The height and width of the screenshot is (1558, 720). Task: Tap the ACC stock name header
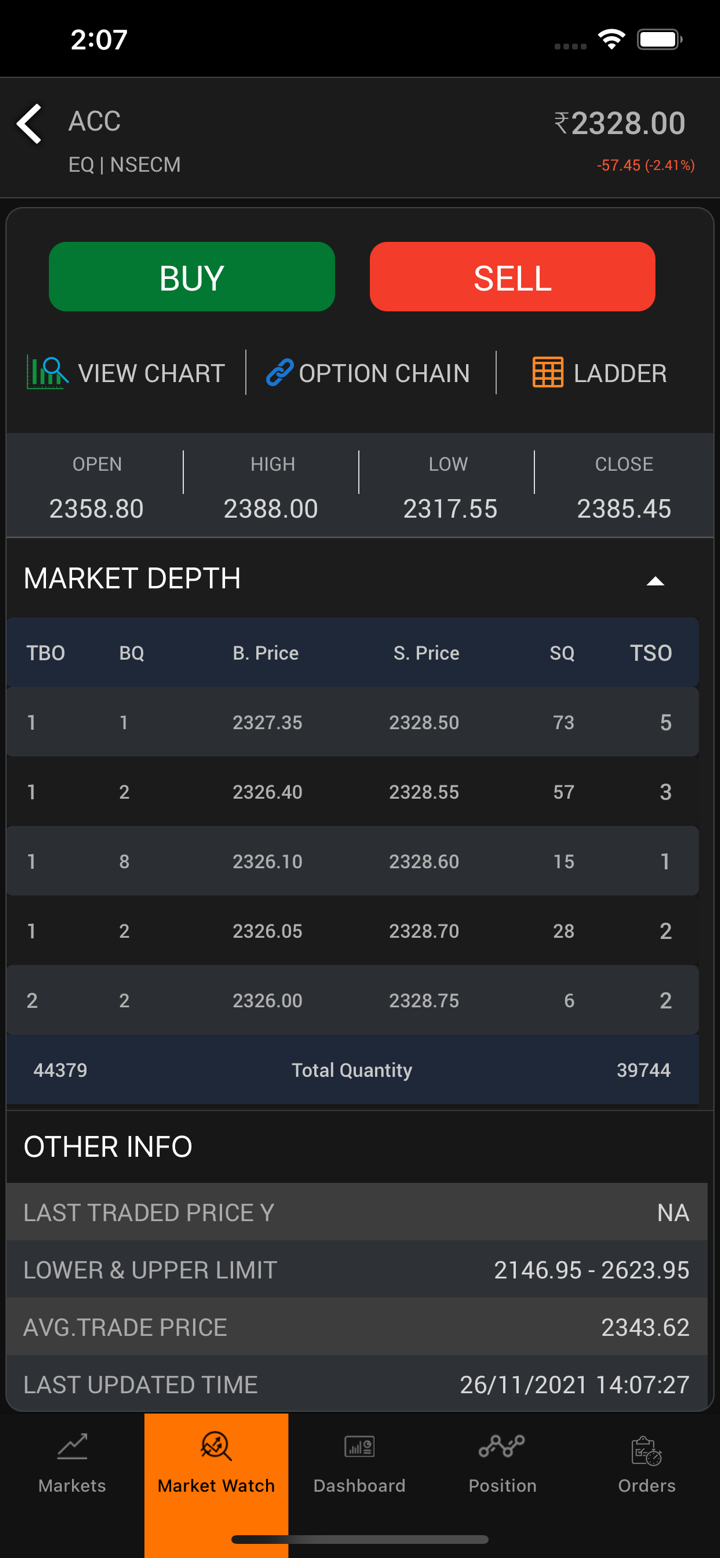pos(95,121)
